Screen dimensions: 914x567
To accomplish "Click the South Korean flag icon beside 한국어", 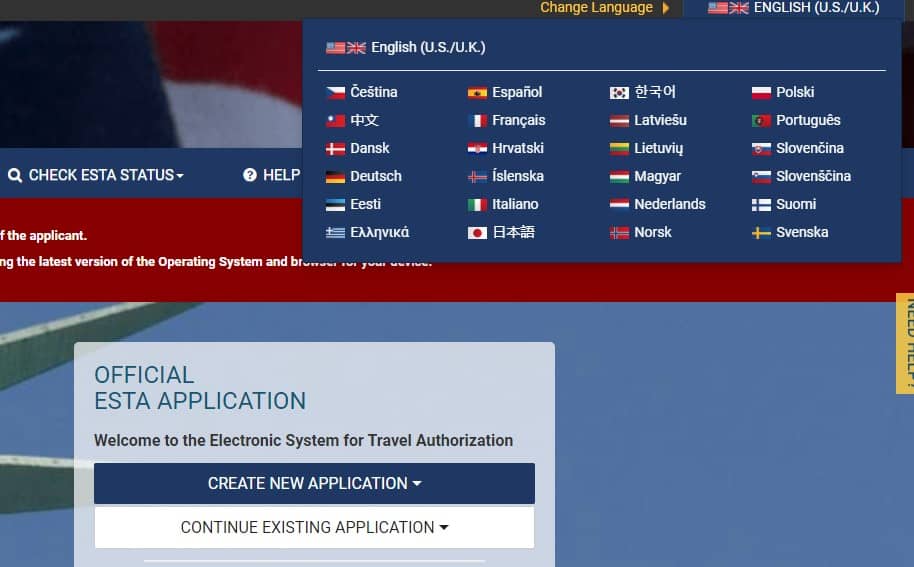I will coord(619,93).
